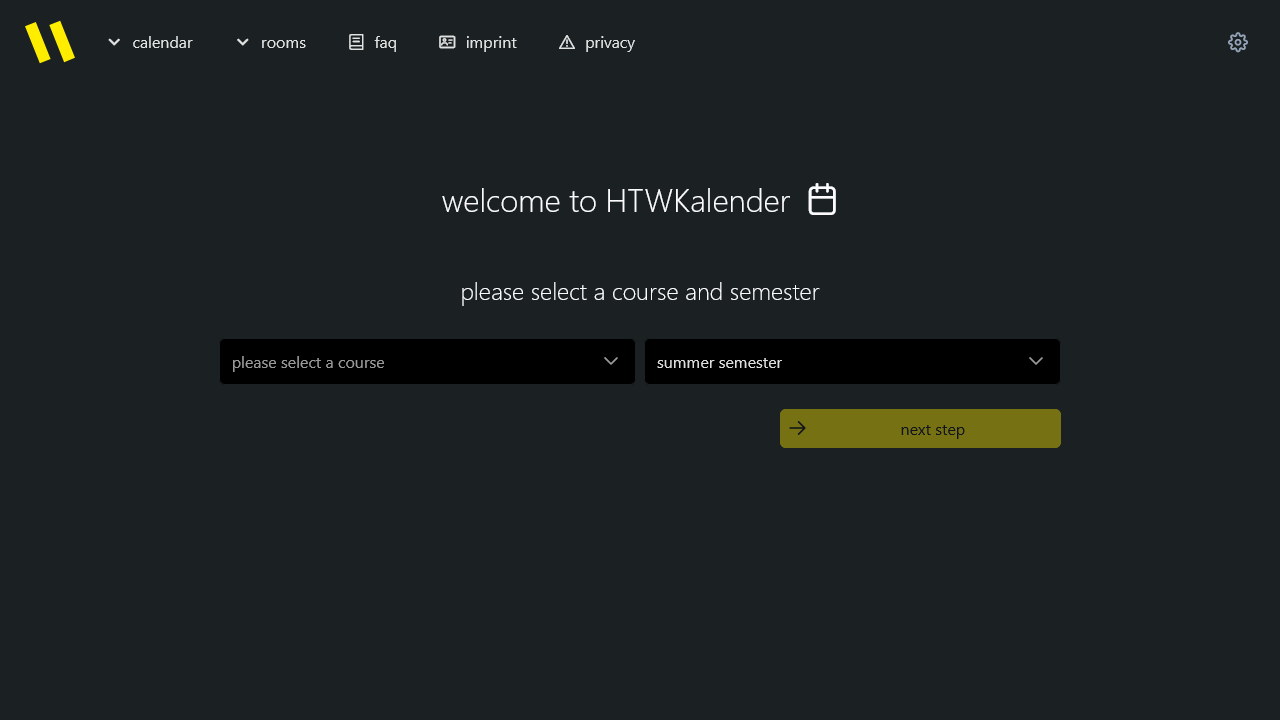Click the book icon beside faq
This screenshot has width=1280, height=720.
coord(356,42)
